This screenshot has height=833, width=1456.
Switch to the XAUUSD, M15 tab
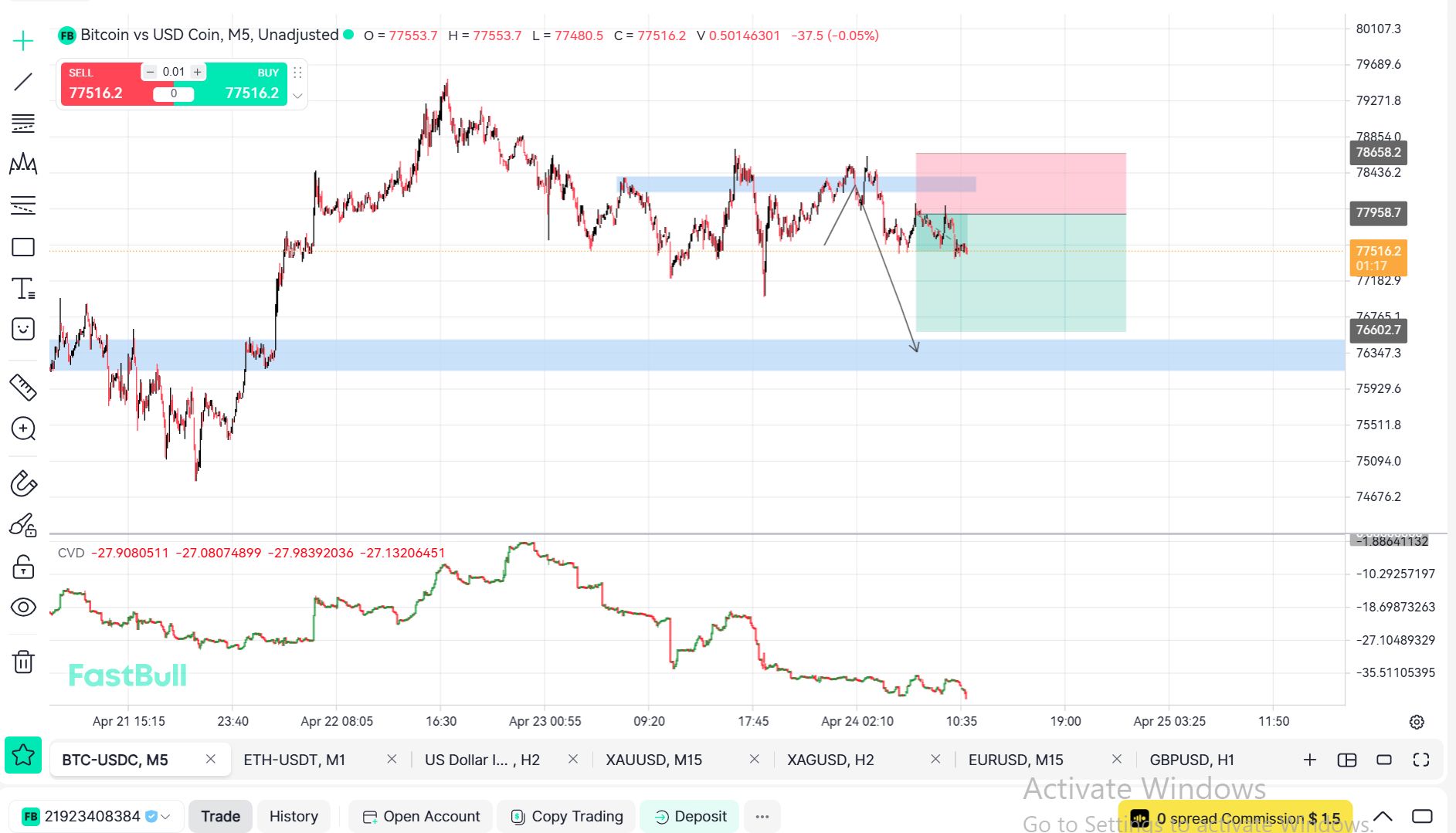coord(653,760)
